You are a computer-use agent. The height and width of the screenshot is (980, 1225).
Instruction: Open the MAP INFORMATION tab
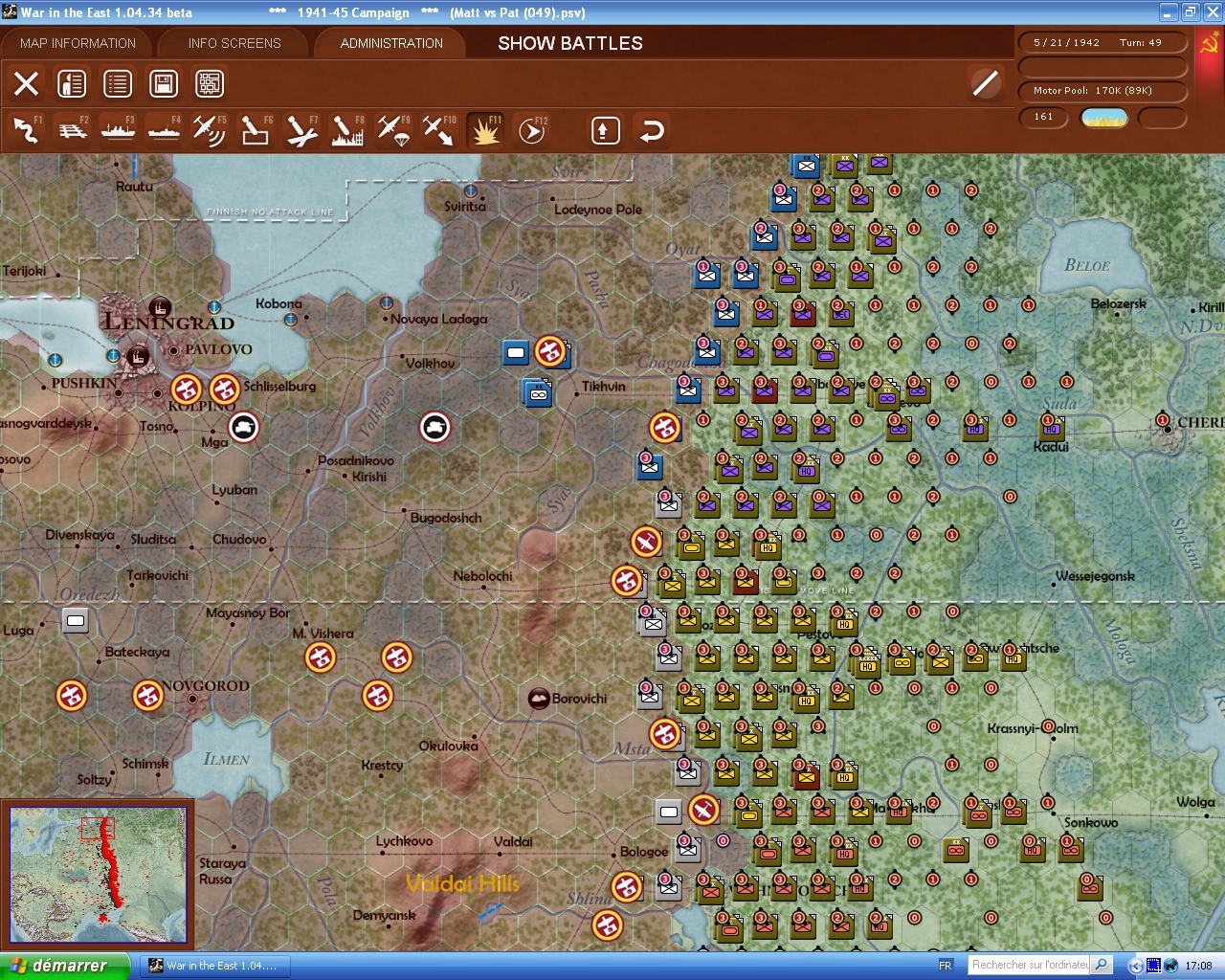[78, 43]
